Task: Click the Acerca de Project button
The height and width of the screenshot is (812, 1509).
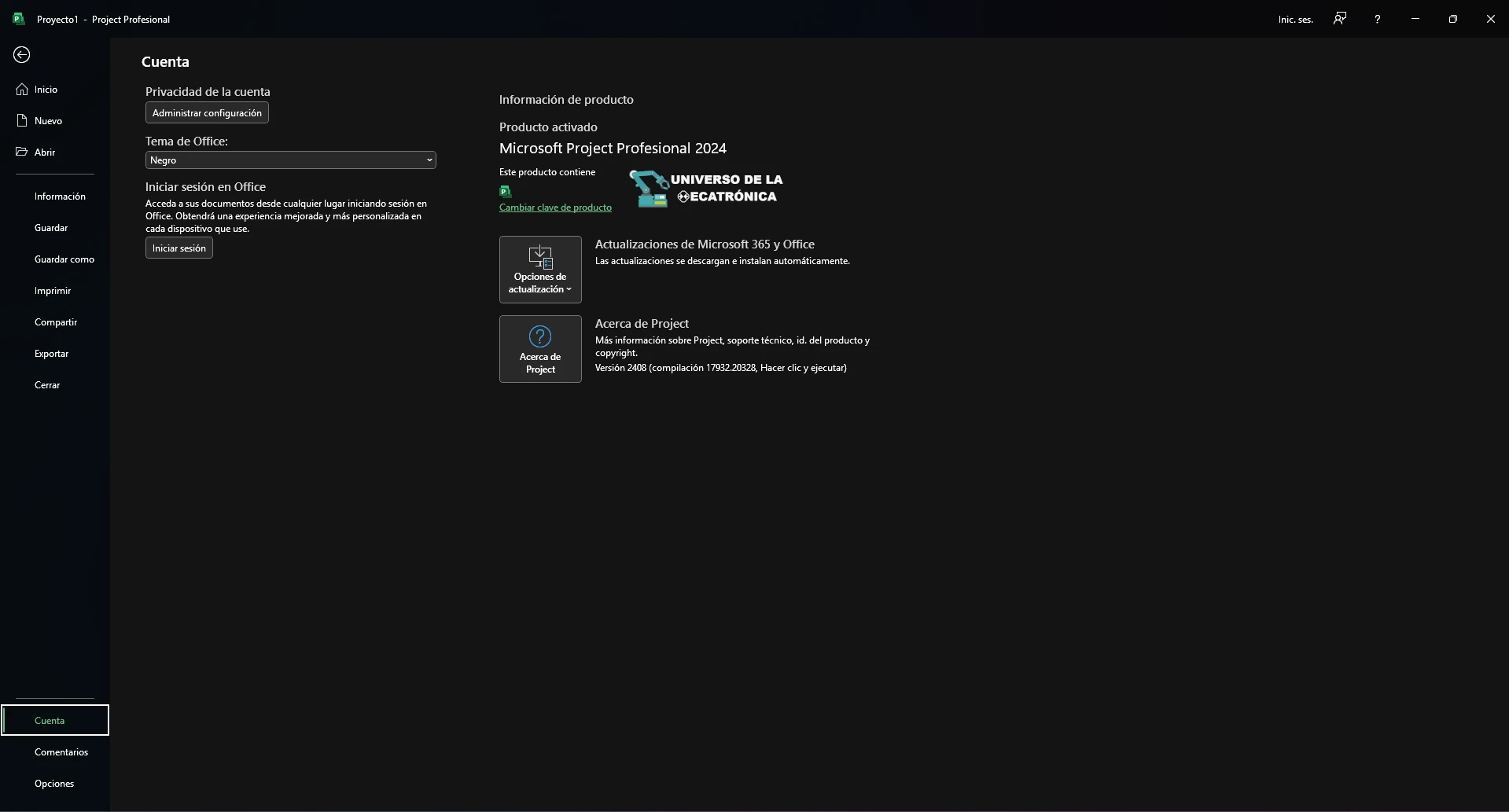Action: click(x=540, y=349)
